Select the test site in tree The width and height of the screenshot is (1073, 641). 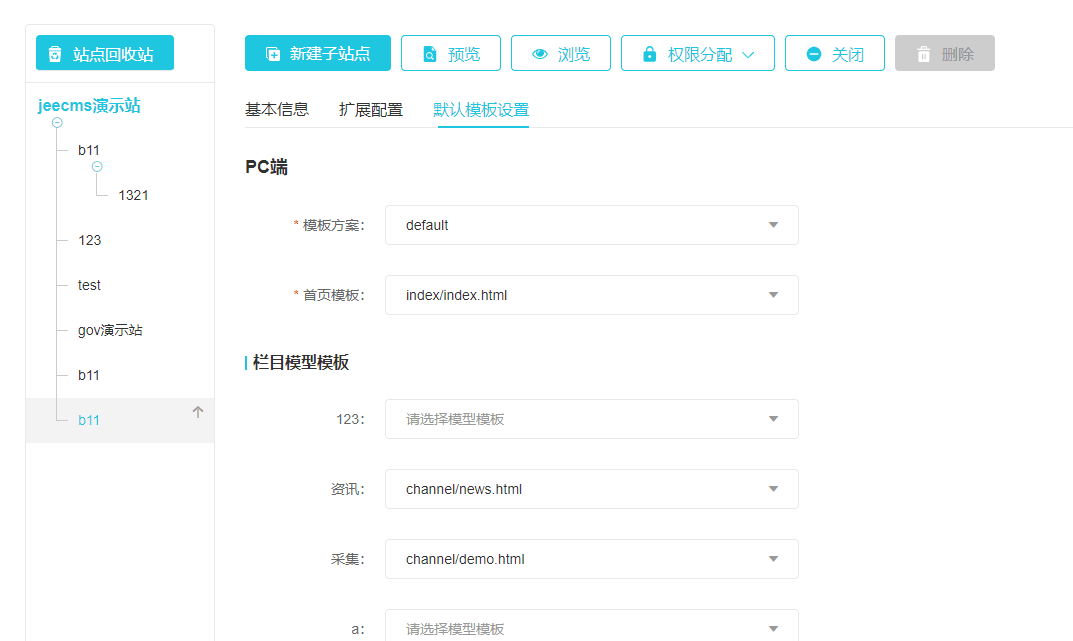coord(89,285)
